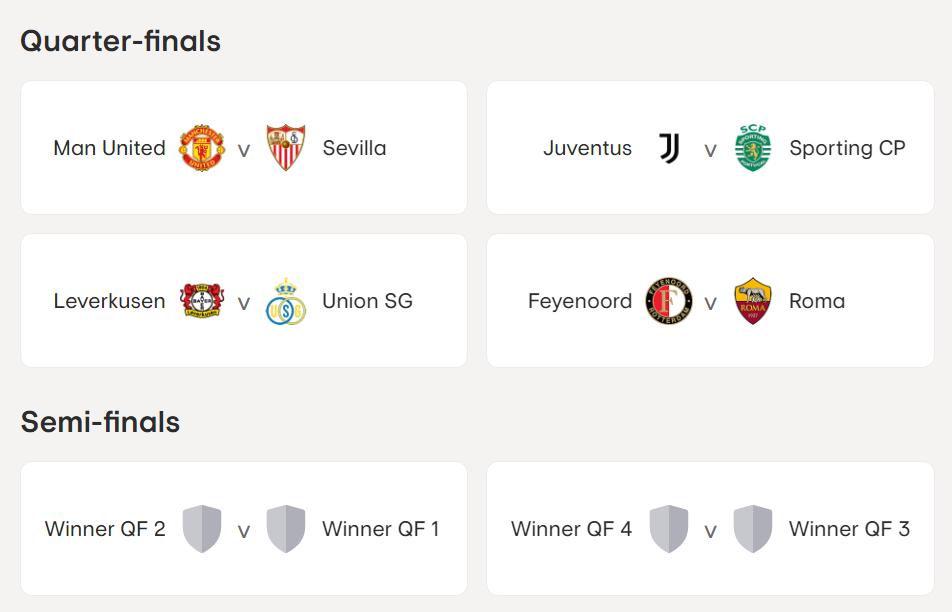Screen dimensions: 952x612
Task: Click the Feyenoord round crest
Action: 669,301
